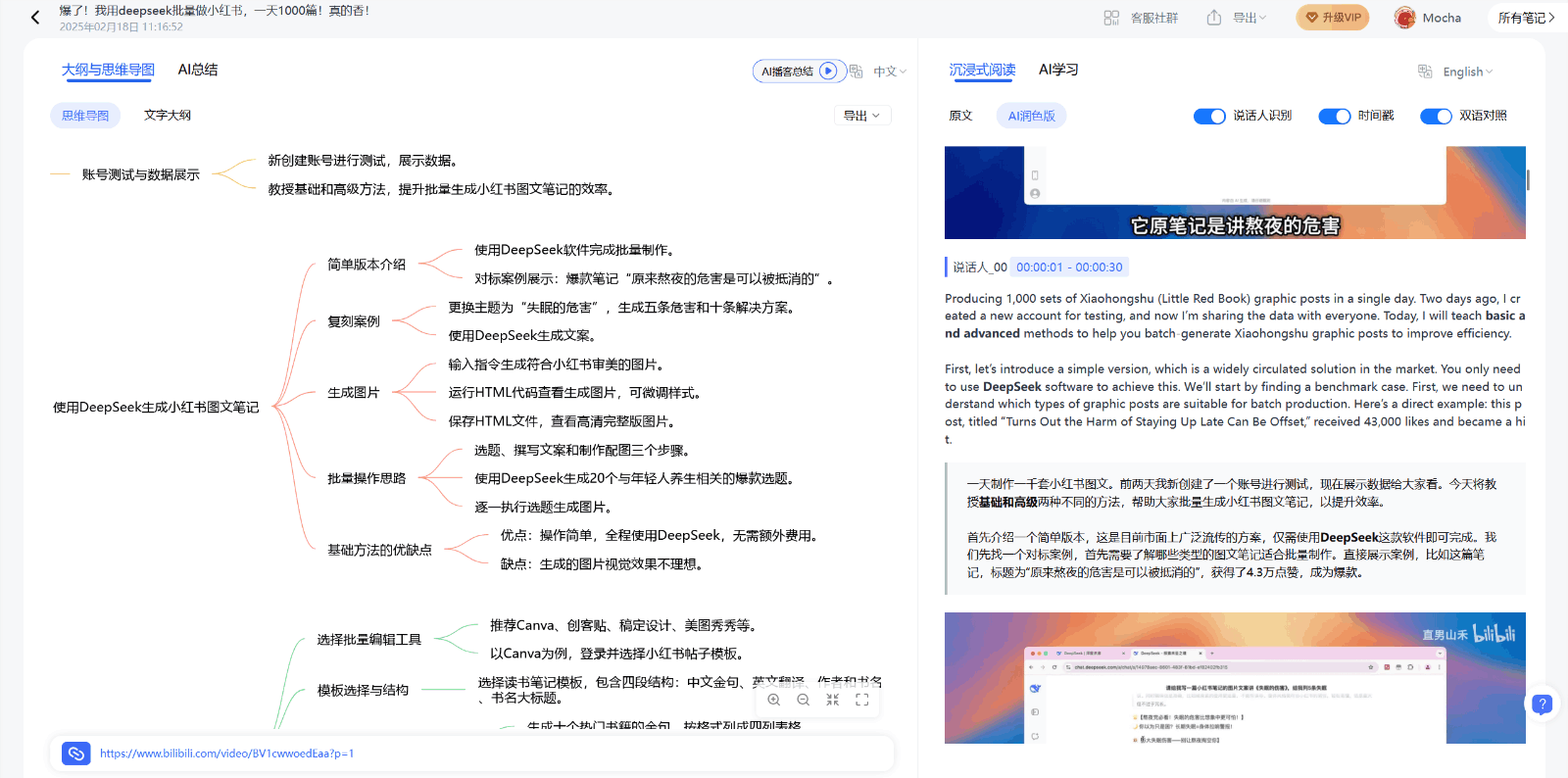Fit mind map to view

(x=833, y=700)
